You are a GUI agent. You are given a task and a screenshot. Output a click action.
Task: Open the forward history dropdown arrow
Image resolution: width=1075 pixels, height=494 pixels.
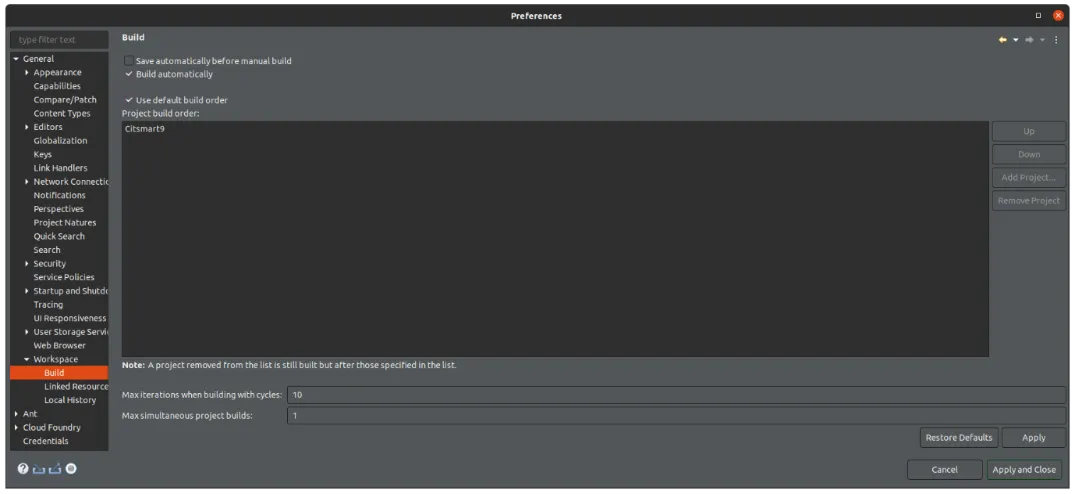(1042, 40)
